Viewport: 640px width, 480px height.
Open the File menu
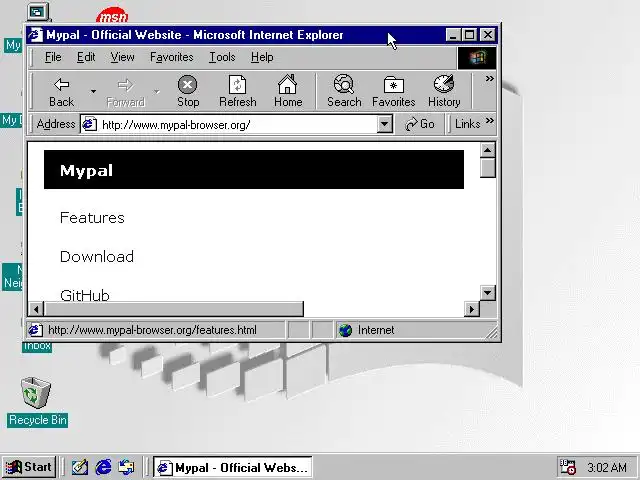click(53, 57)
